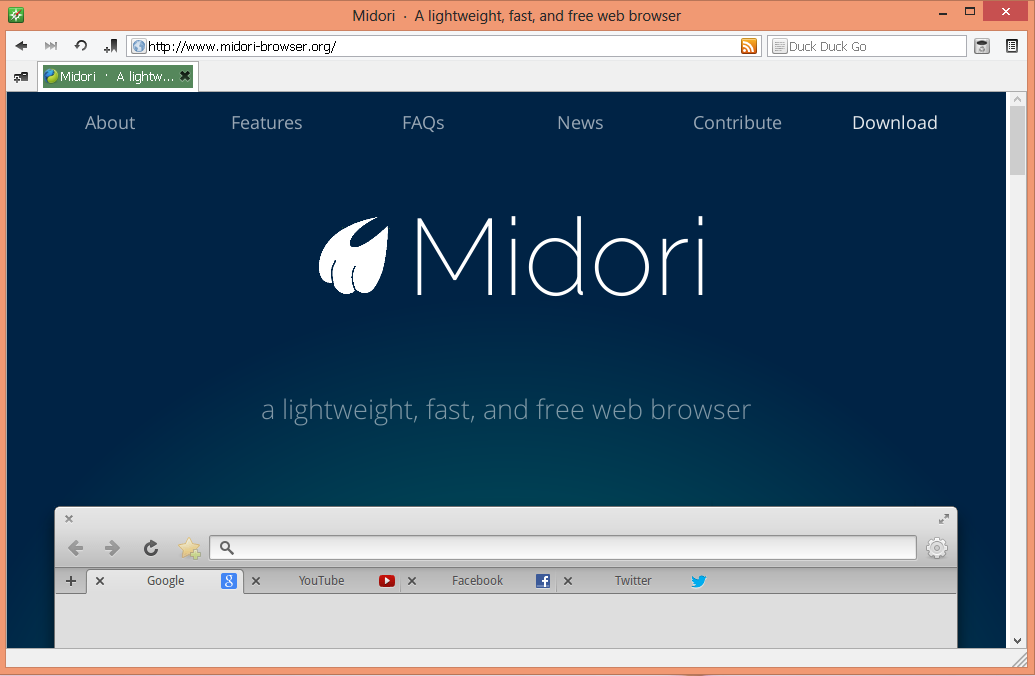The height and width of the screenshot is (676, 1035).
Task: Close the Midori tab
Action: pyautogui.click(x=185, y=76)
